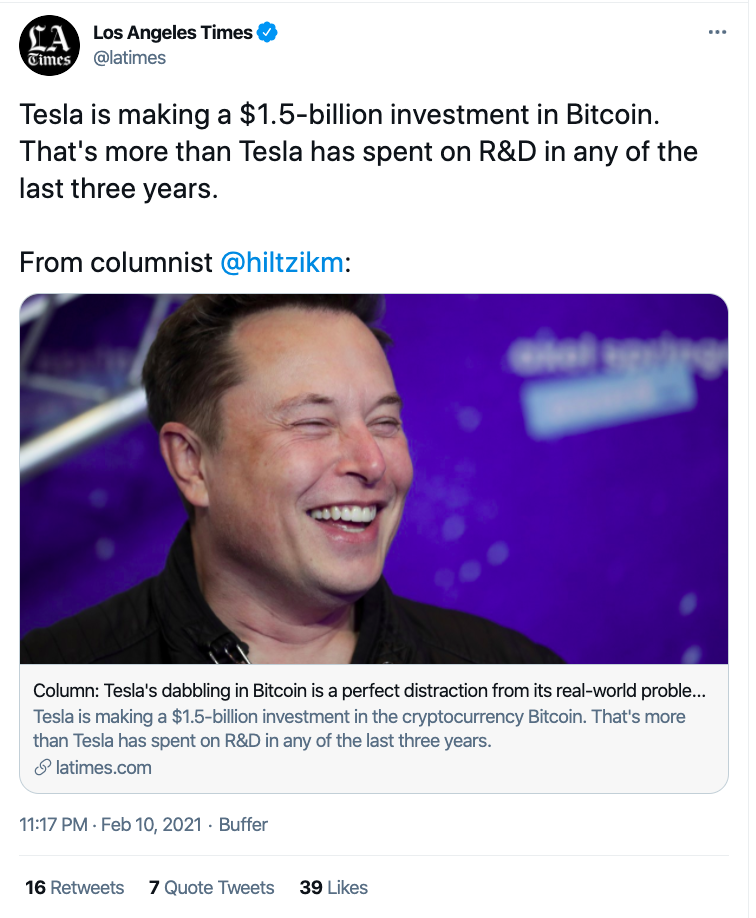View the 16 Retweets list
This screenshot has width=756, height=918.
coord(74,887)
